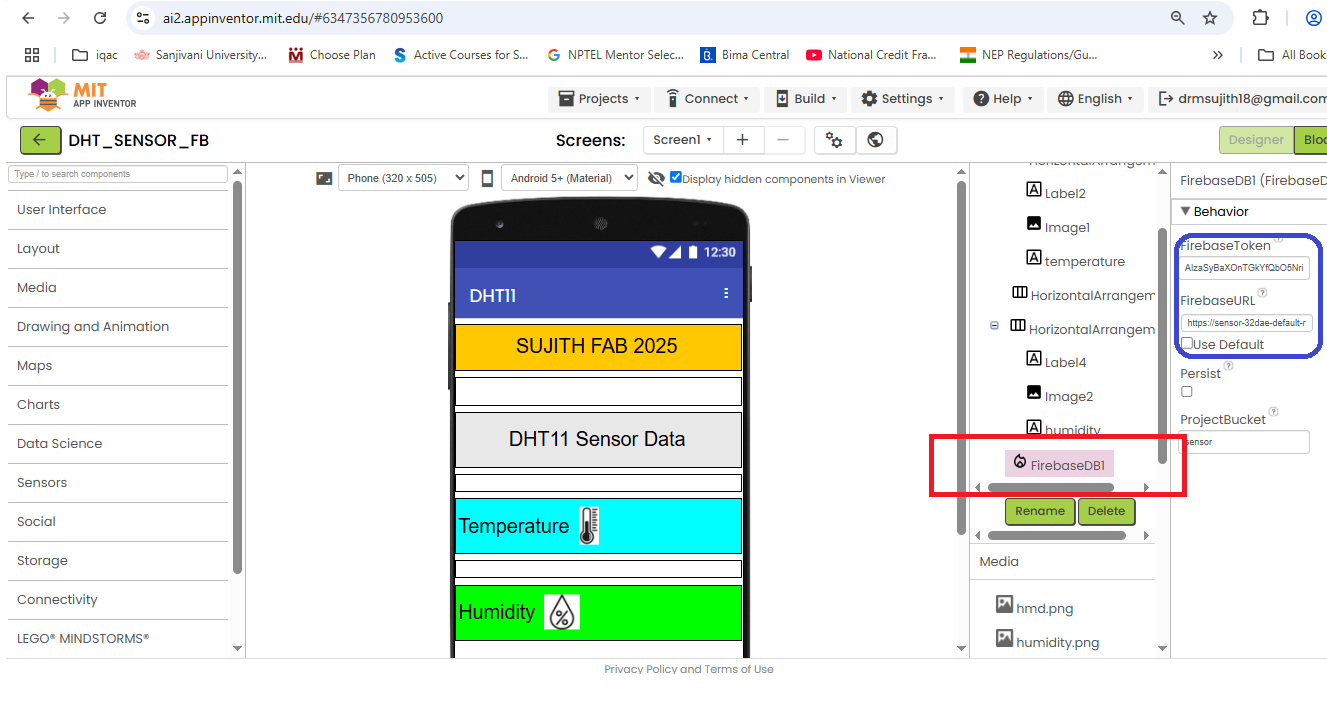Open the Settings dropdown menu
The width and height of the screenshot is (1327, 719).
[x=903, y=99]
